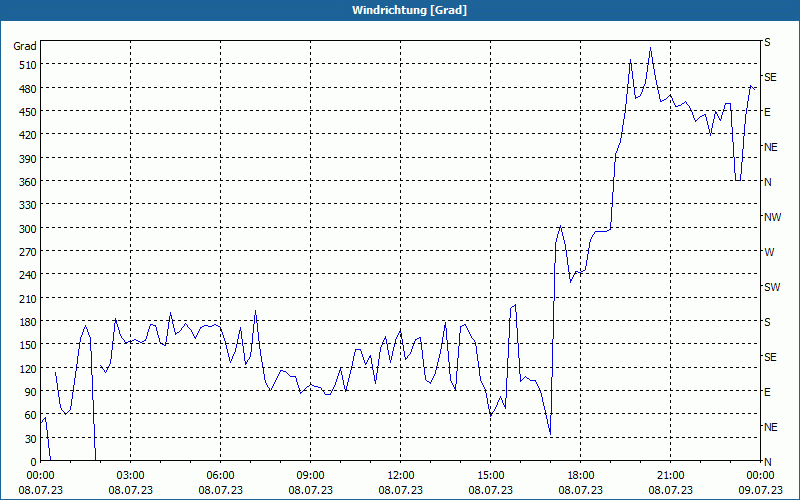The image size is (800, 500).
Task: Select the 08.07.23 date under 18:00
Action: (x=581, y=490)
